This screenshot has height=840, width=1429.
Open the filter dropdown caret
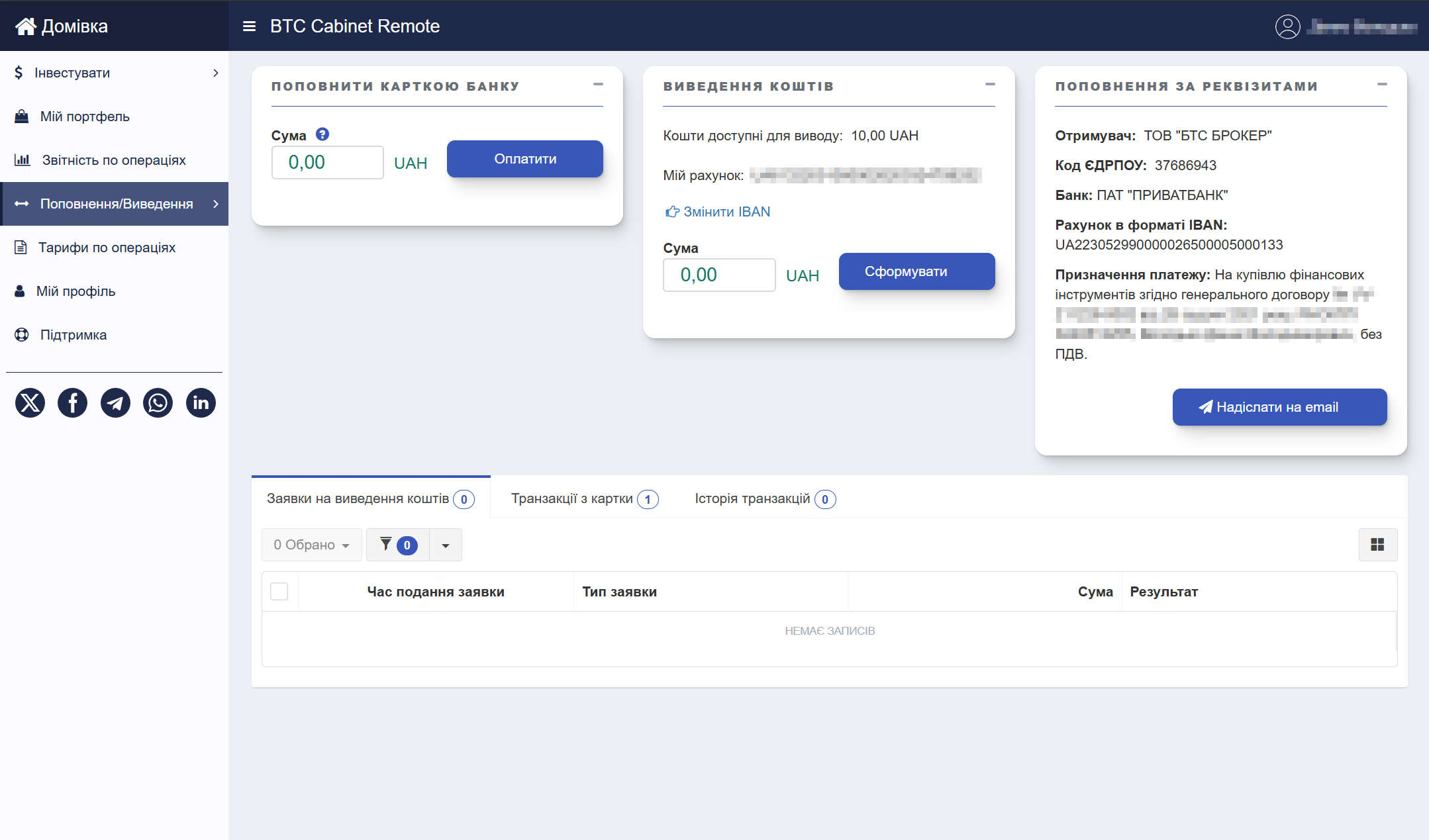(446, 545)
